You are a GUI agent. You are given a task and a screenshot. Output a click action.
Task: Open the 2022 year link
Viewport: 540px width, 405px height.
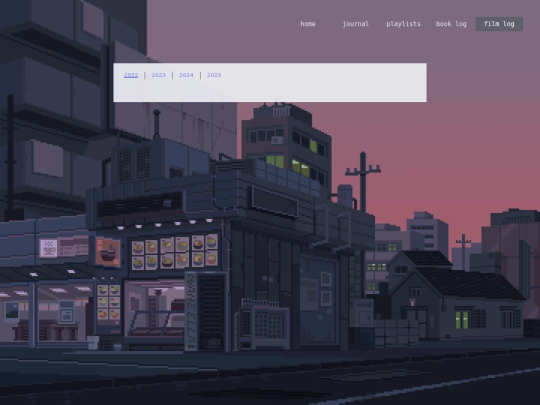click(x=131, y=75)
